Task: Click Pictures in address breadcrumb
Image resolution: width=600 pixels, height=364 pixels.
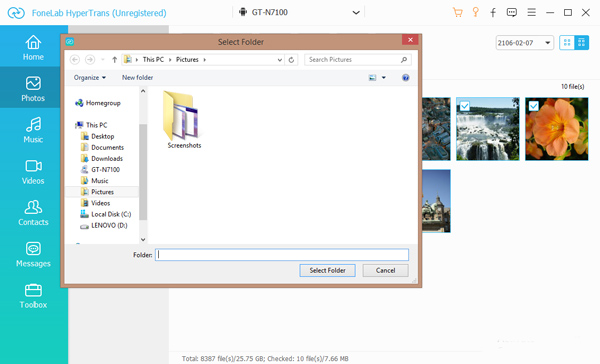Action: (187, 60)
